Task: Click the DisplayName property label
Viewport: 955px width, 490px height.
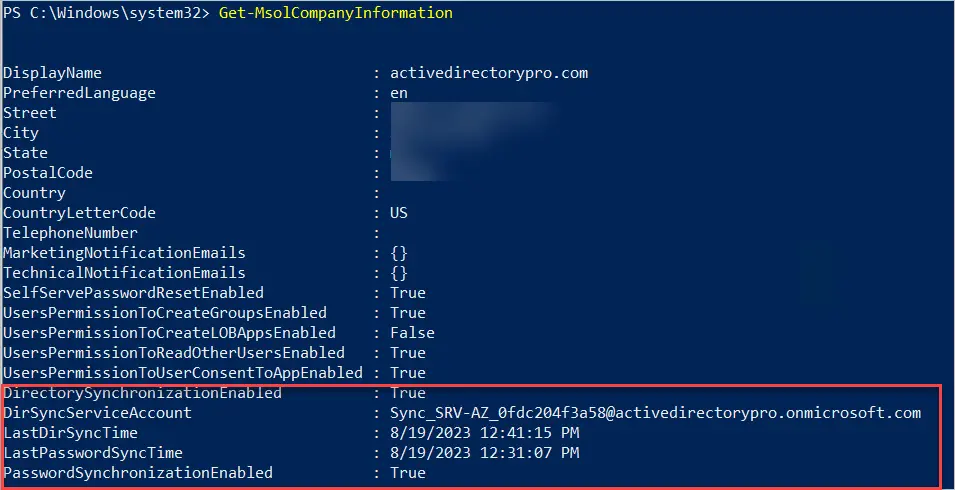Action: pyautogui.click(x=52, y=74)
